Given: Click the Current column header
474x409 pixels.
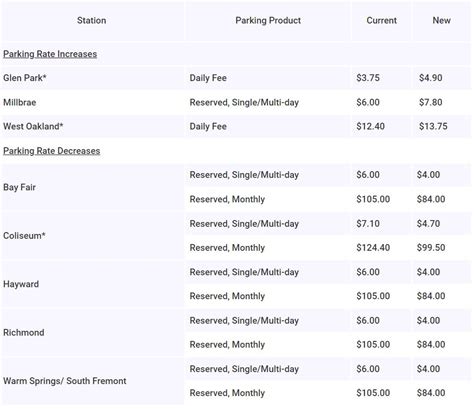Looking at the screenshot, I should click(382, 21).
